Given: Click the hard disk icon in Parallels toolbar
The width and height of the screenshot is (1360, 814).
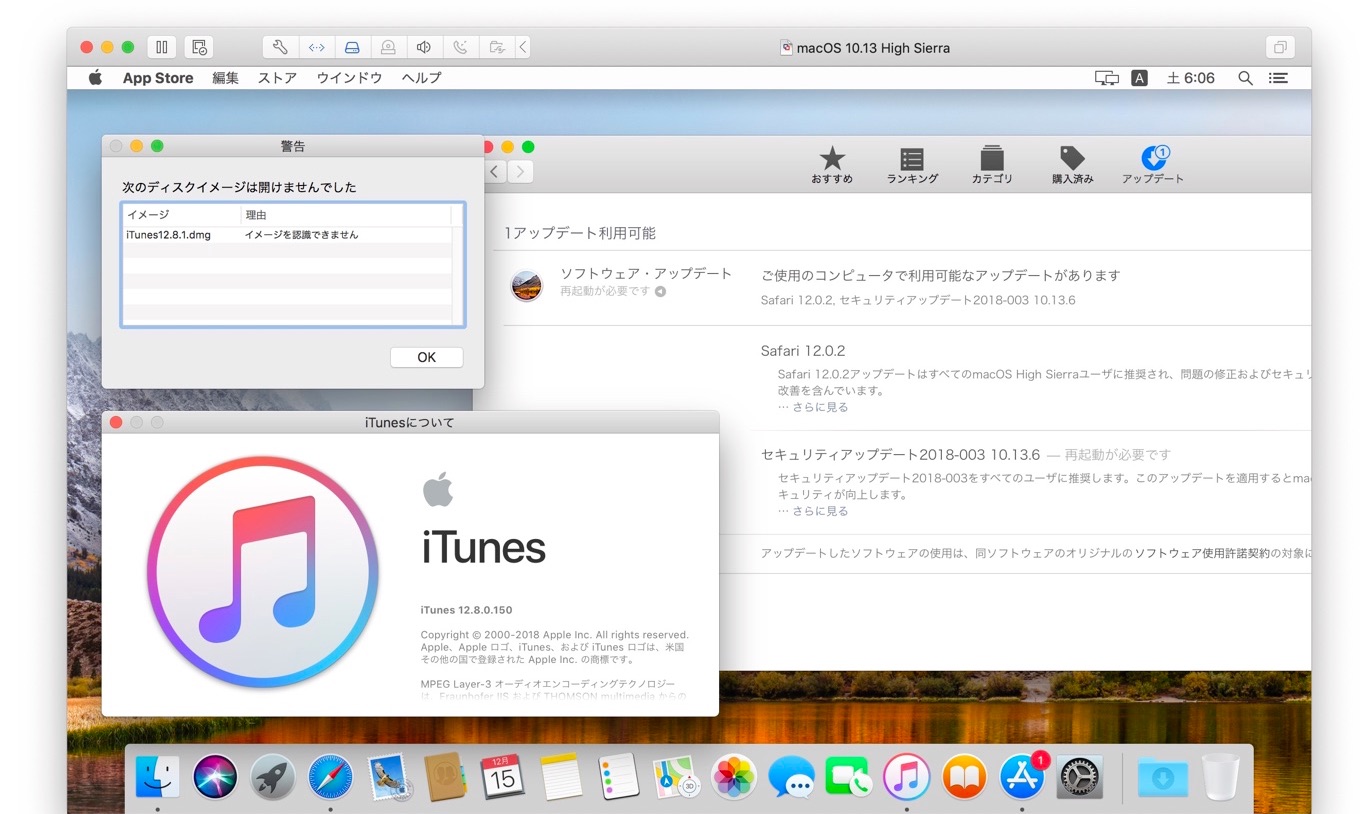Looking at the screenshot, I should tap(352, 47).
